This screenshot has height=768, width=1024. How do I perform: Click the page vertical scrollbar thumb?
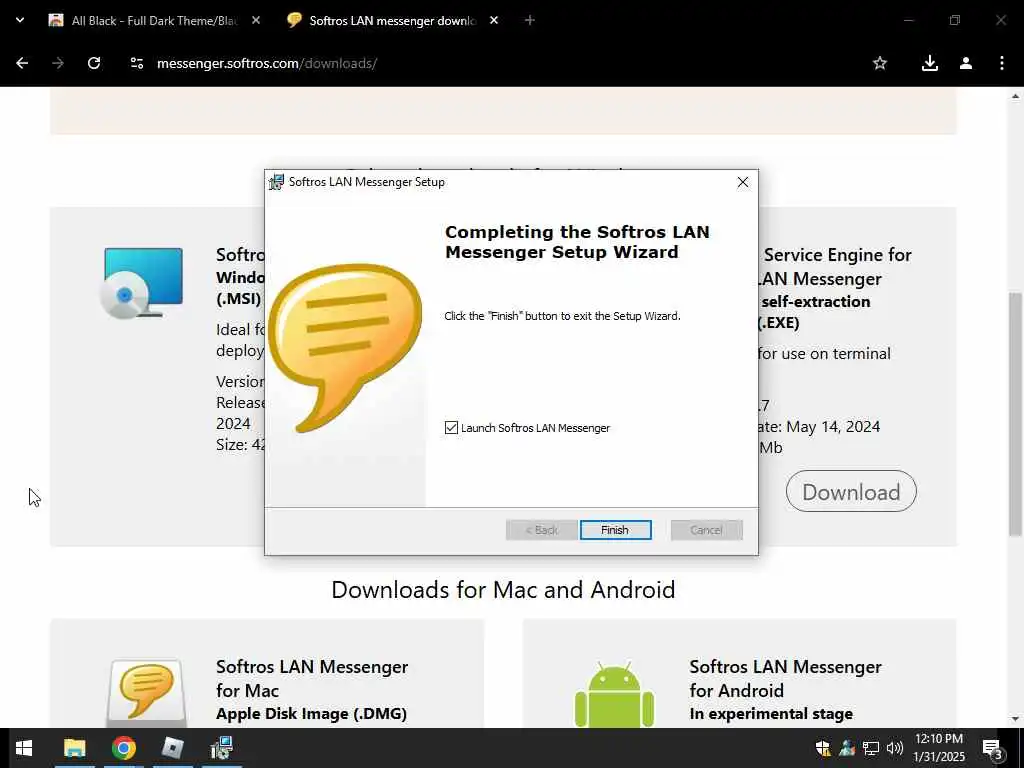(x=1016, y=413)
